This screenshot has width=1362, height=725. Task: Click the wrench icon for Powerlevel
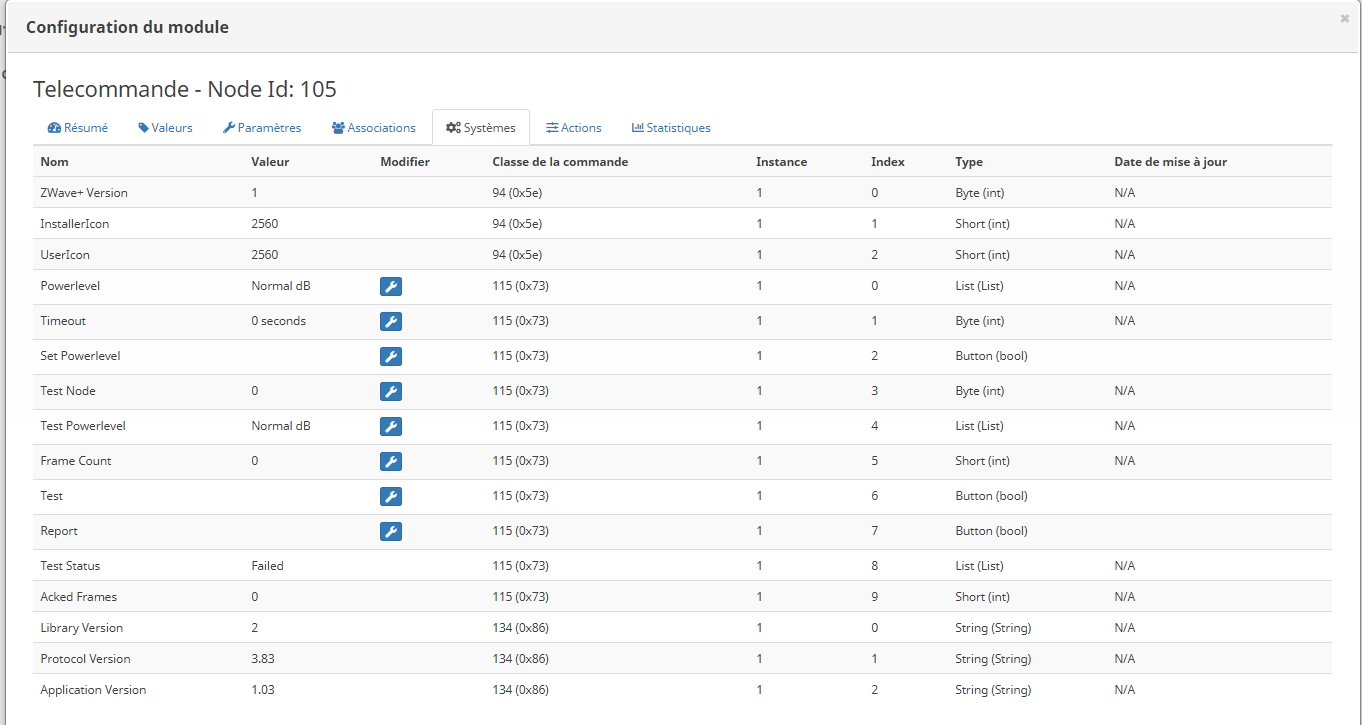click(391, 287)
